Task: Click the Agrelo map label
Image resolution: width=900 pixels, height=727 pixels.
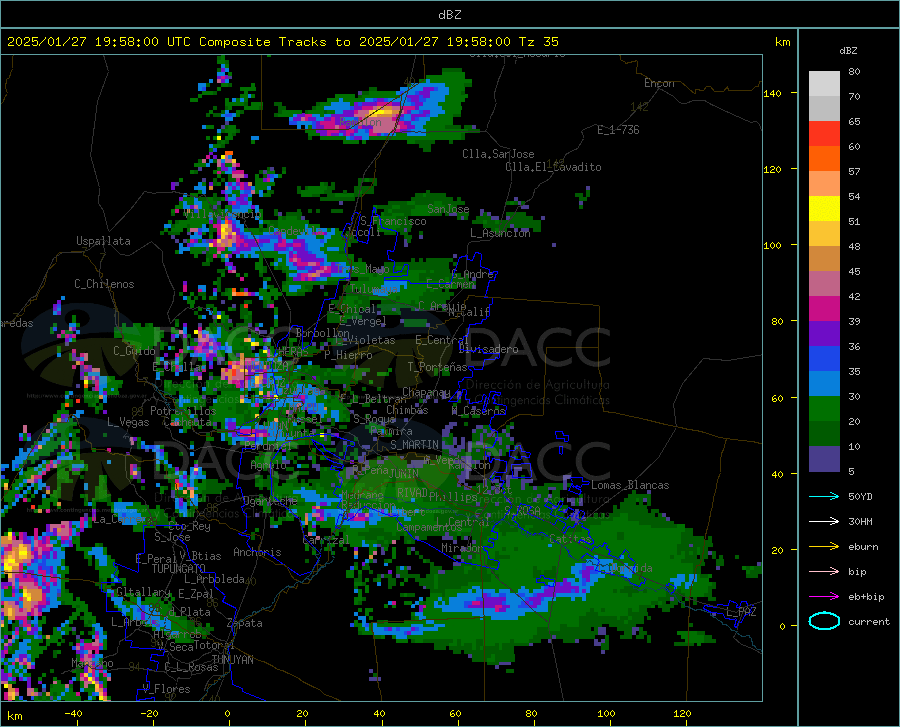Action: pos(268,465)
